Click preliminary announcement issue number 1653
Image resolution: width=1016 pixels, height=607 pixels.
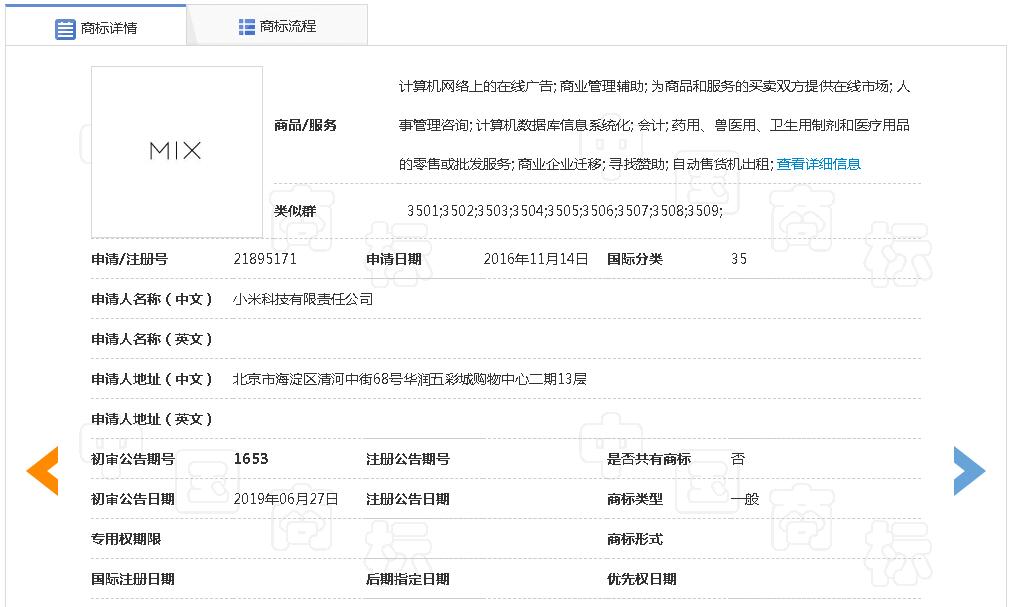pyautogui.click(x=250, y=459)
